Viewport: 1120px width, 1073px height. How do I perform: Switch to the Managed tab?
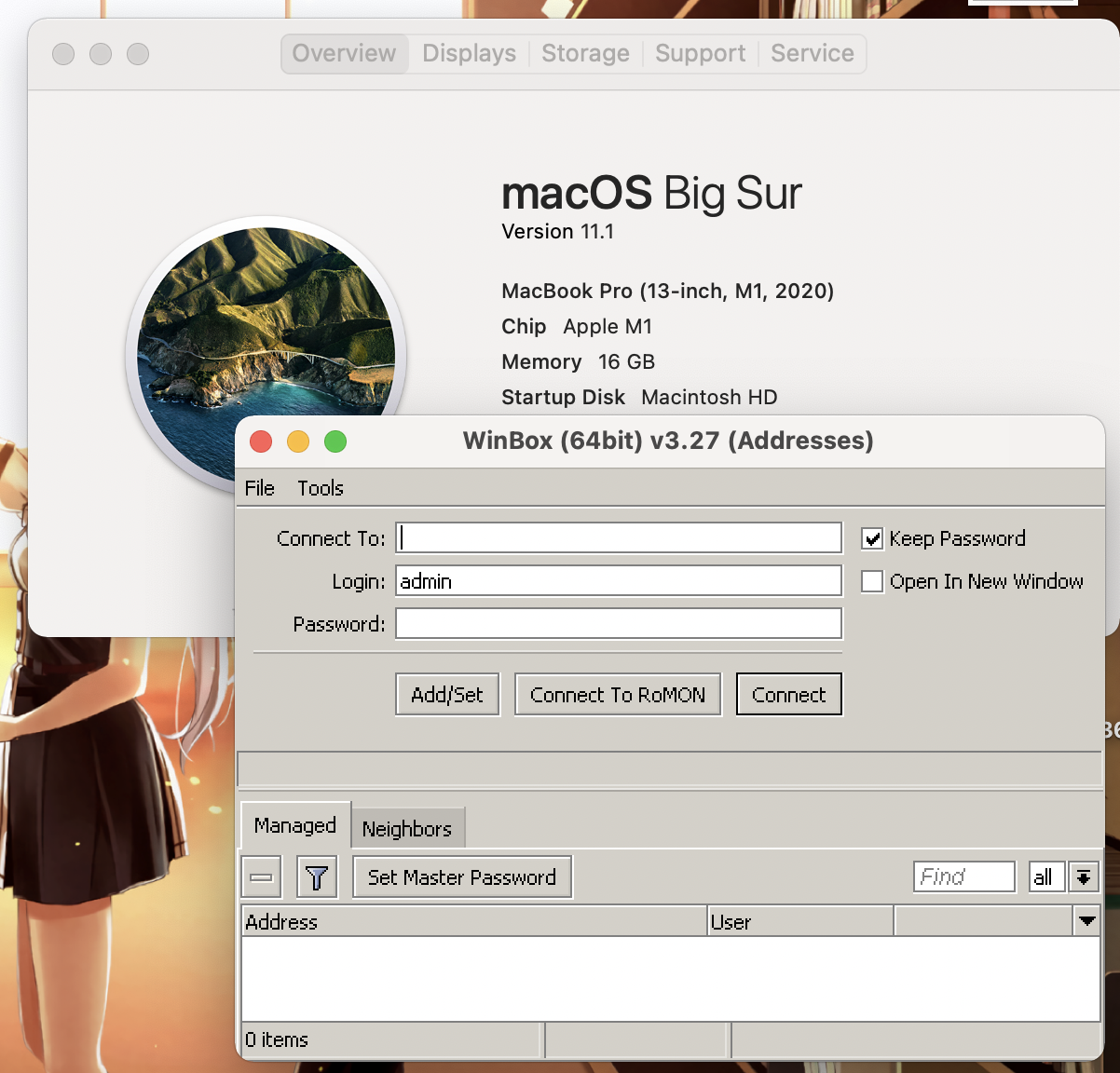(295, 825)
